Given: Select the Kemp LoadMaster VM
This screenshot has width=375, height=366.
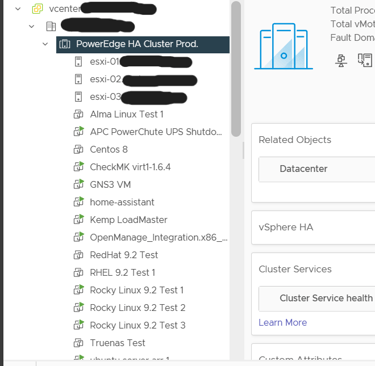Looking at the screenshot, I should tap(129, 220).
